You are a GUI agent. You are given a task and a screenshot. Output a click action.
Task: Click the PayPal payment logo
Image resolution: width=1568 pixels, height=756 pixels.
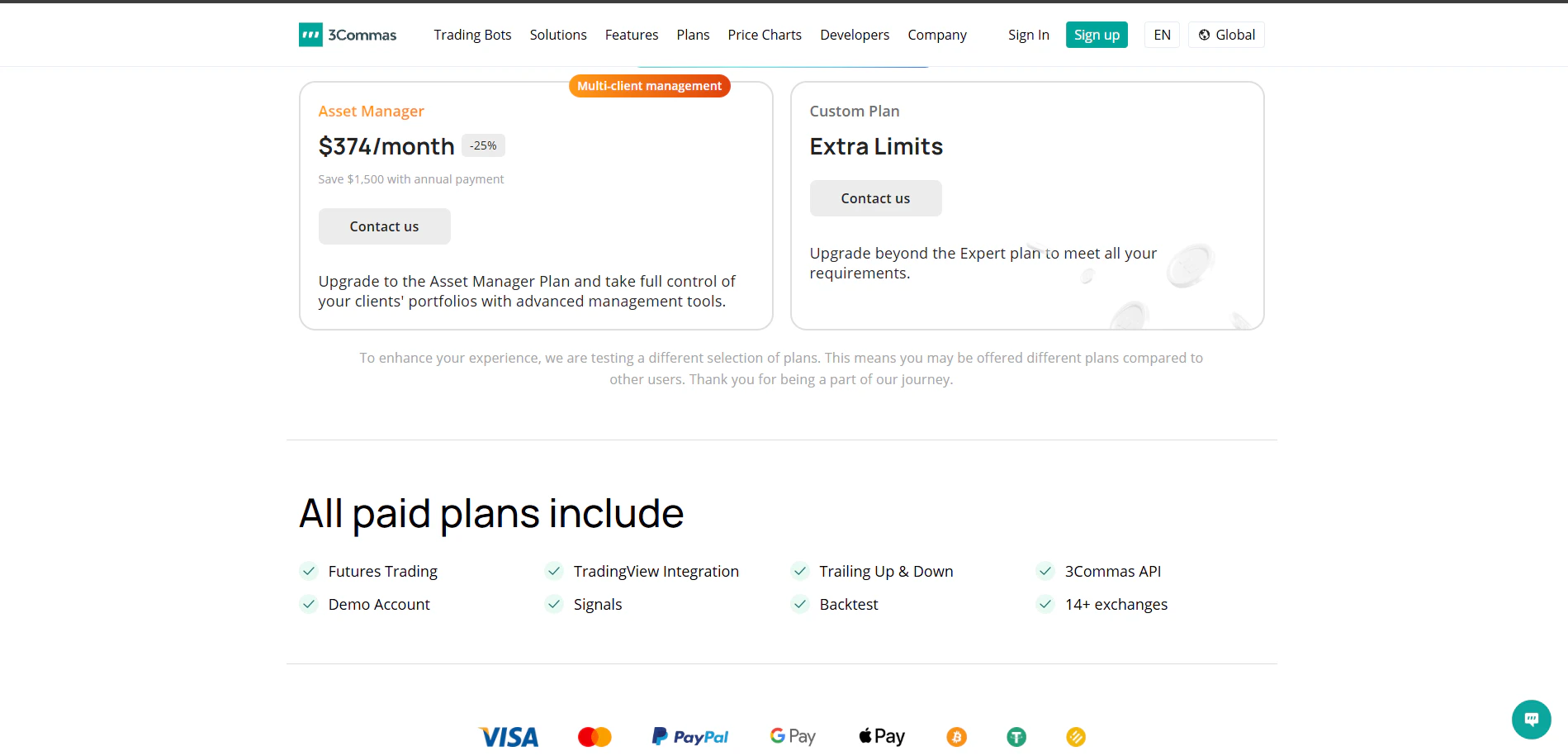click(x=690, y=736)
